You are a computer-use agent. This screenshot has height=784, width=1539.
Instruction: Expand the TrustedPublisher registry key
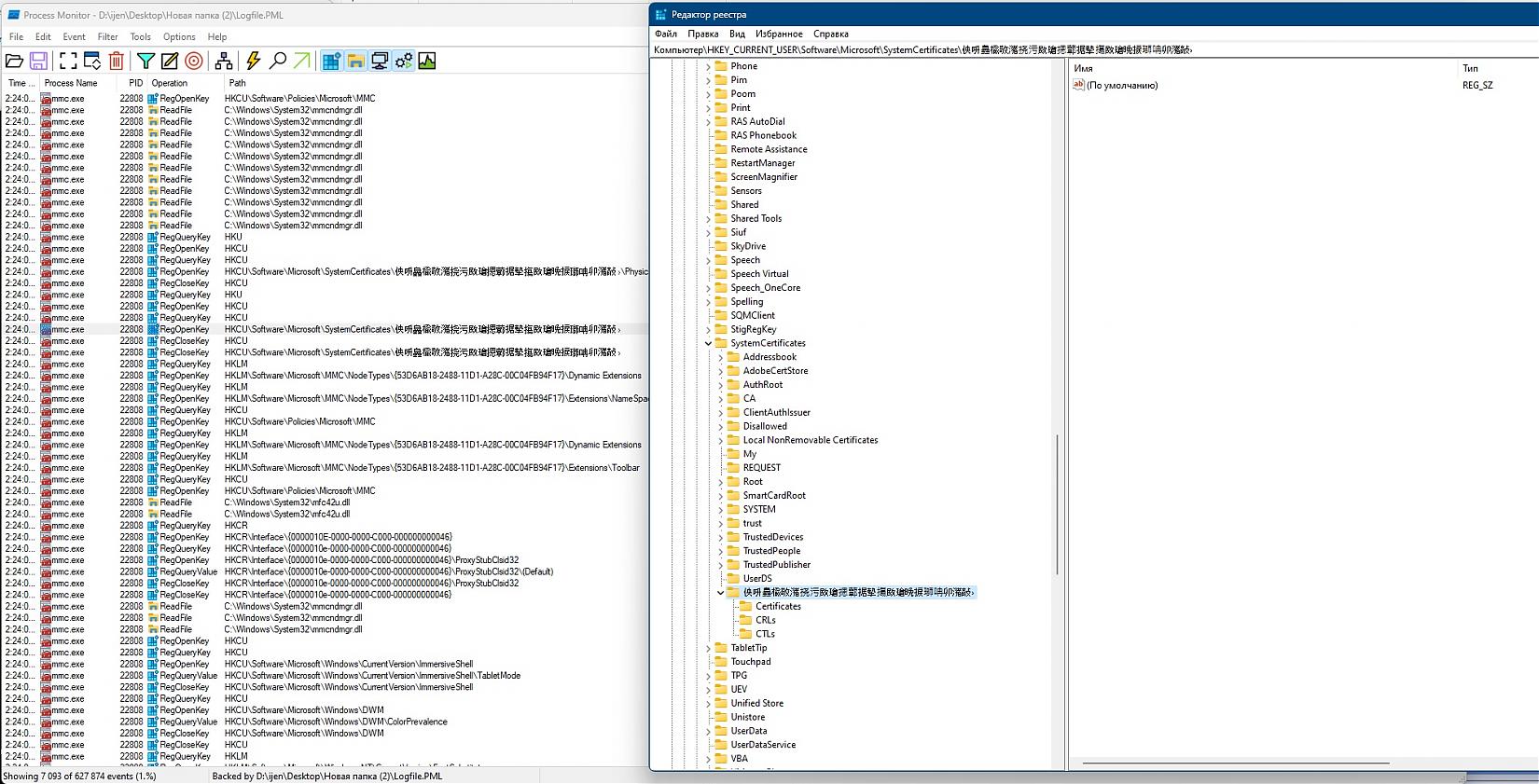coord(720,565)
